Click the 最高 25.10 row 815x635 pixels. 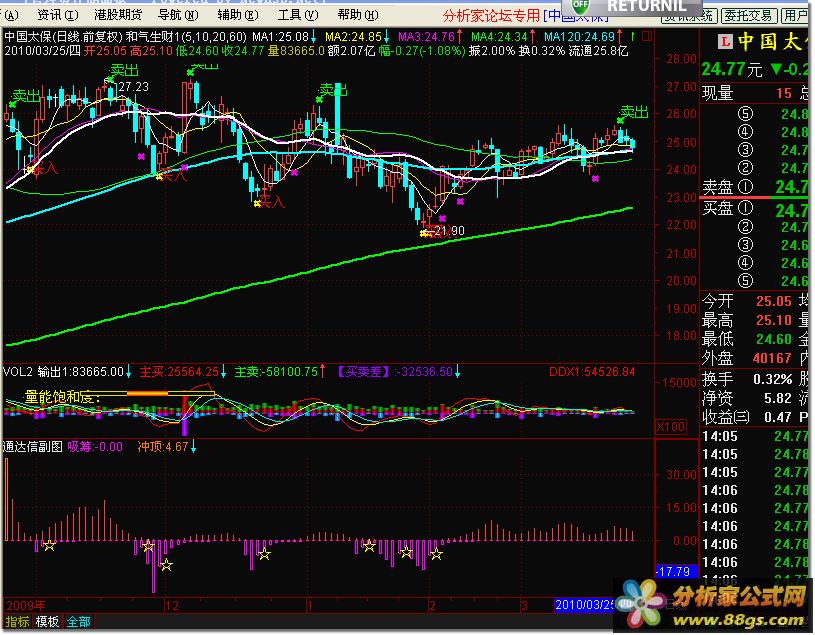747,320
